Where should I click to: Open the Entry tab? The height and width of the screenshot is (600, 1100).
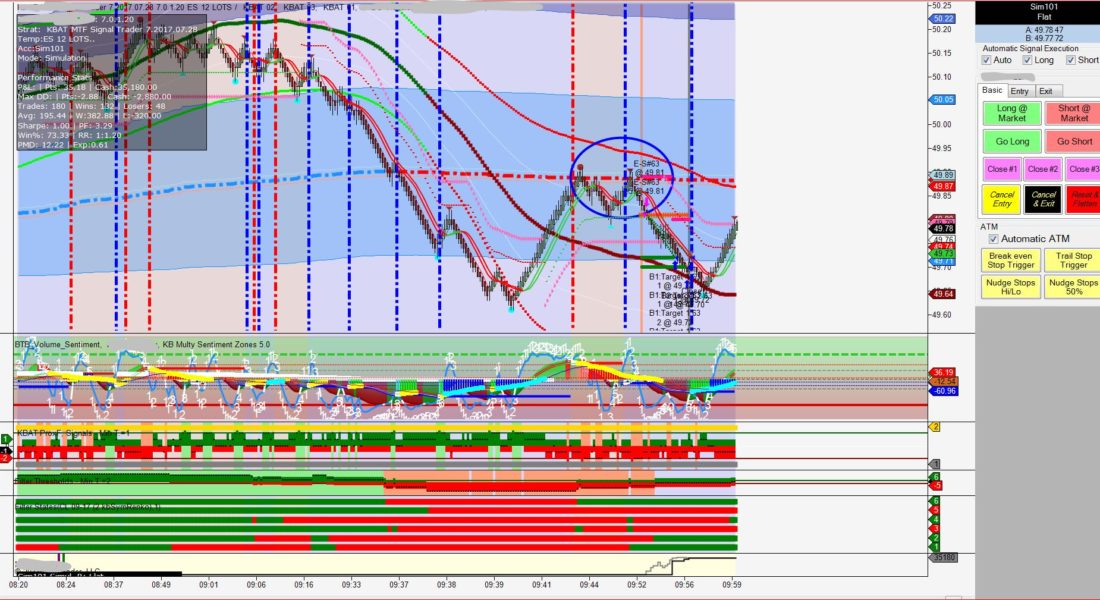pyautogui.click(x=1019, y=91)
